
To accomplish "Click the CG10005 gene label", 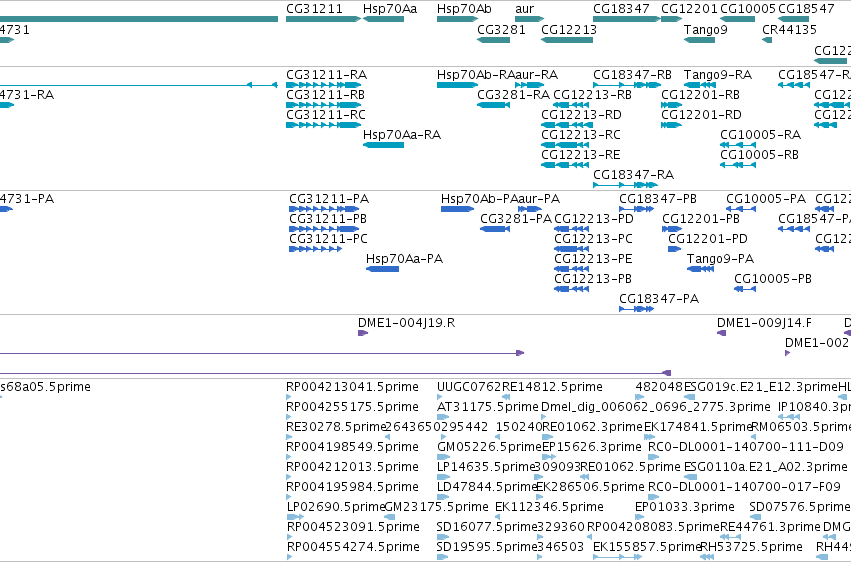I will tap(748, 9).
